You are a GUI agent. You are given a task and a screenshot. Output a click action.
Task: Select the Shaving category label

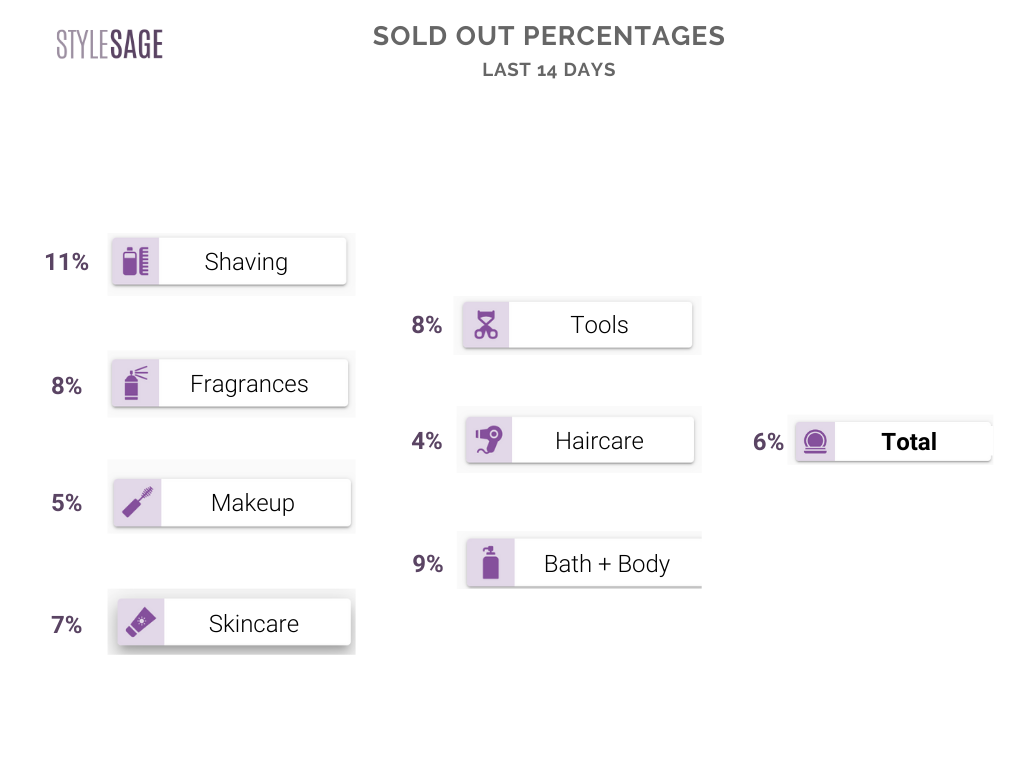(x=246, y=262)
